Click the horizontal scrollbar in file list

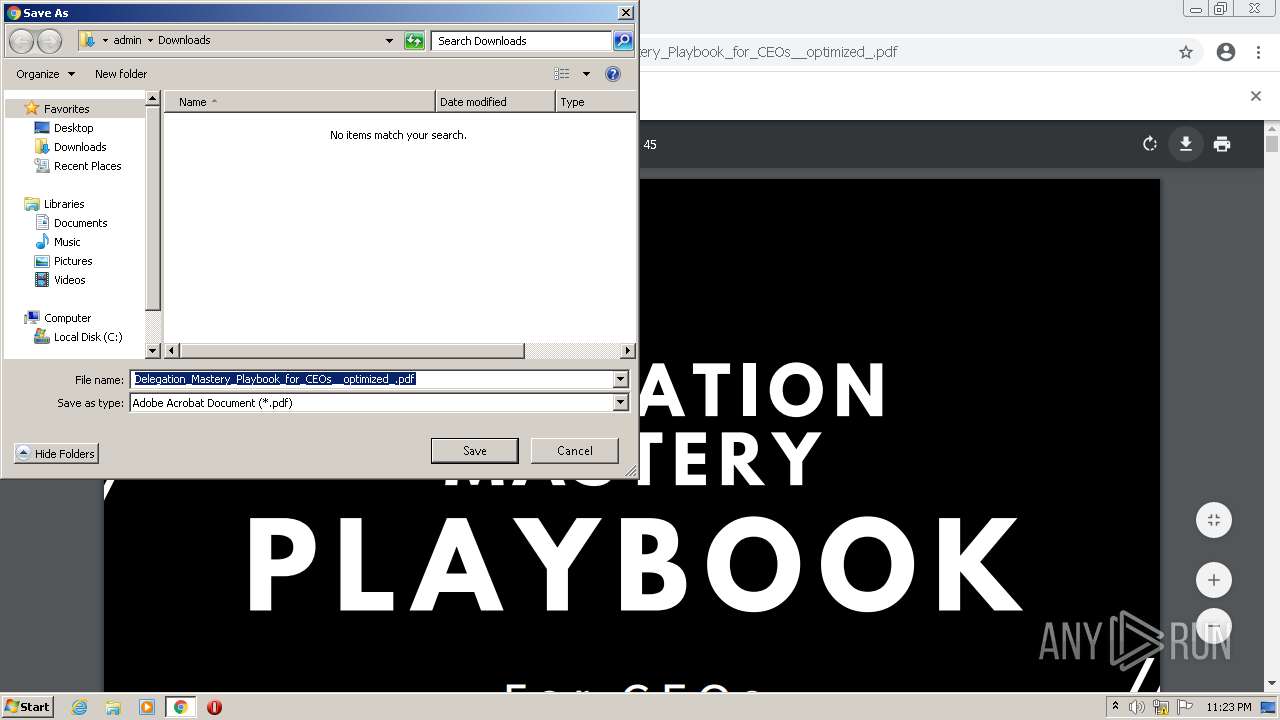[x=350, y=351]
